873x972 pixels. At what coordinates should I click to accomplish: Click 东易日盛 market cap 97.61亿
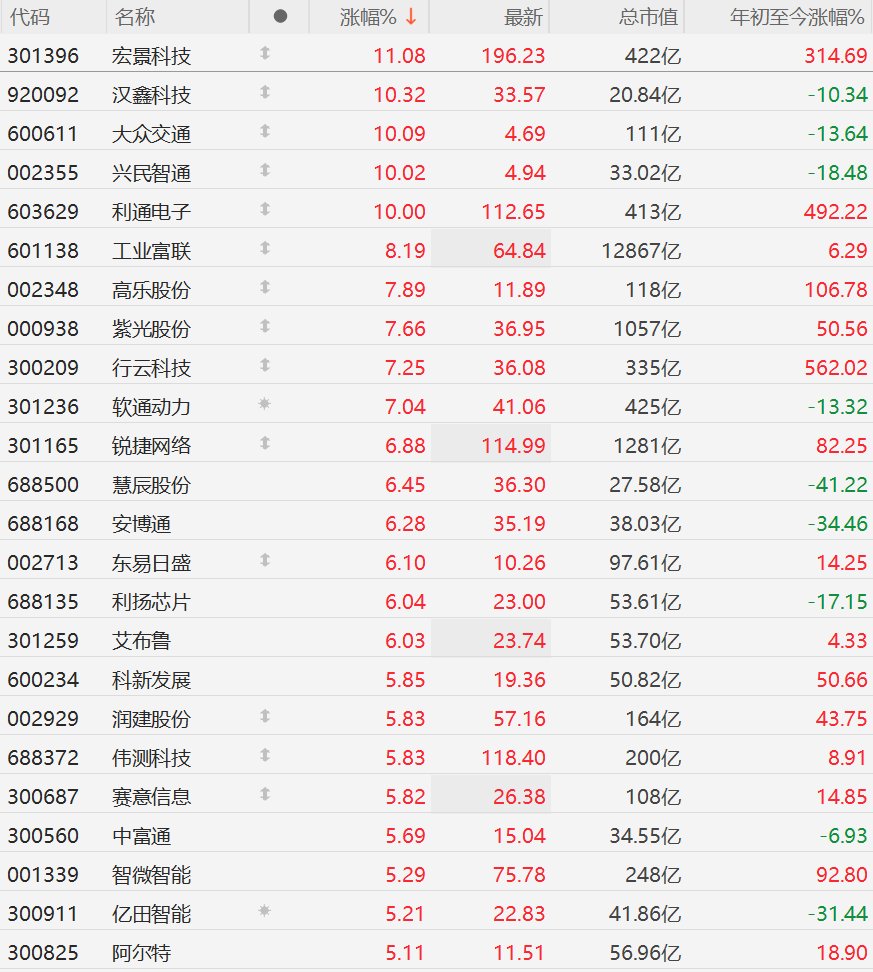pos(645,563)
